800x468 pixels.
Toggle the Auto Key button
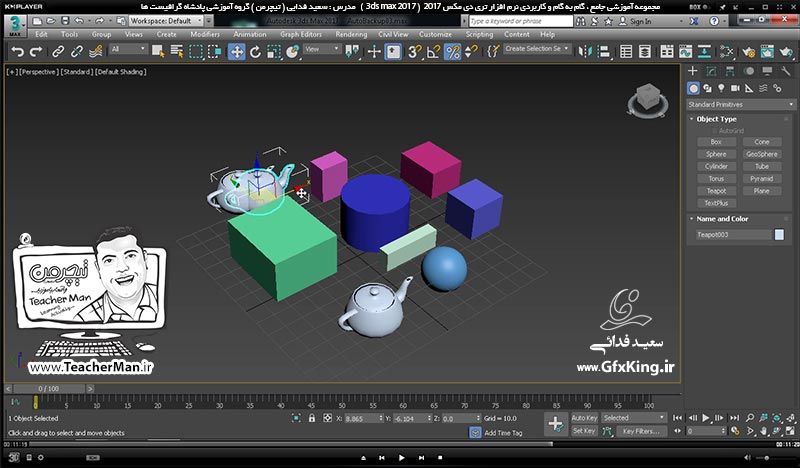click(584, 417)
